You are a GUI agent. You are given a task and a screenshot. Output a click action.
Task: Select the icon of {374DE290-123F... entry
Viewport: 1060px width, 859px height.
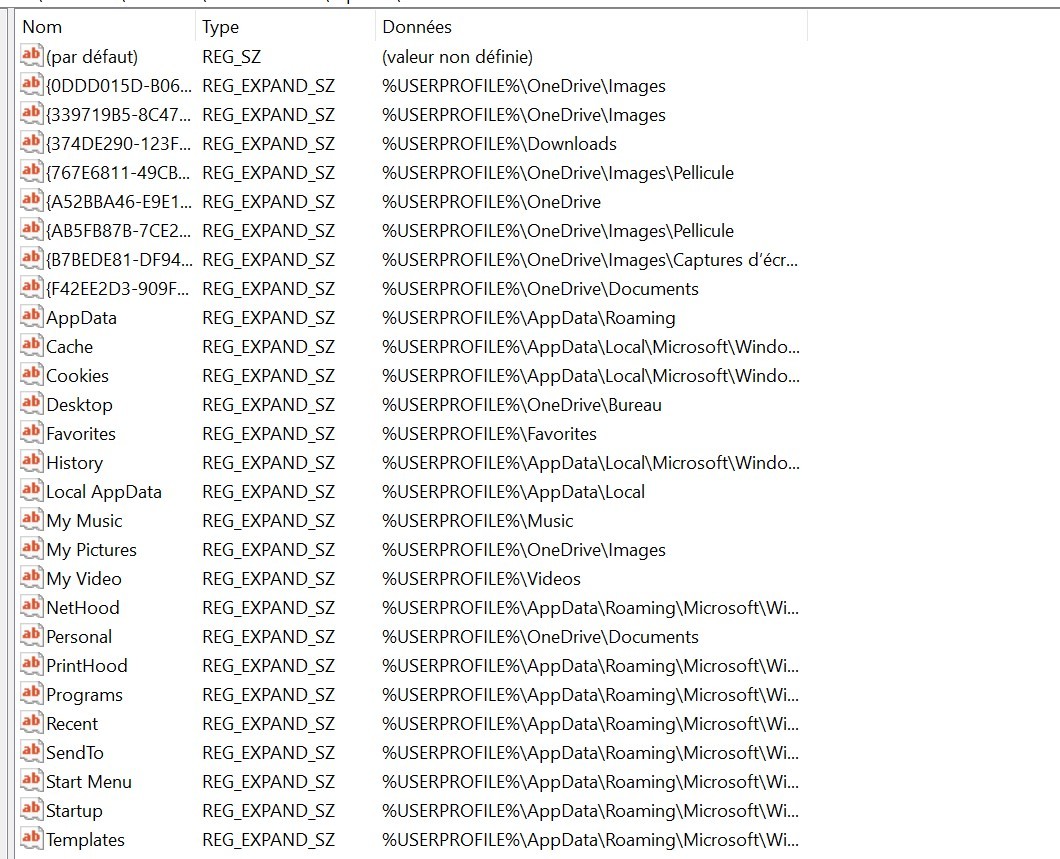(x=32, y=143)
